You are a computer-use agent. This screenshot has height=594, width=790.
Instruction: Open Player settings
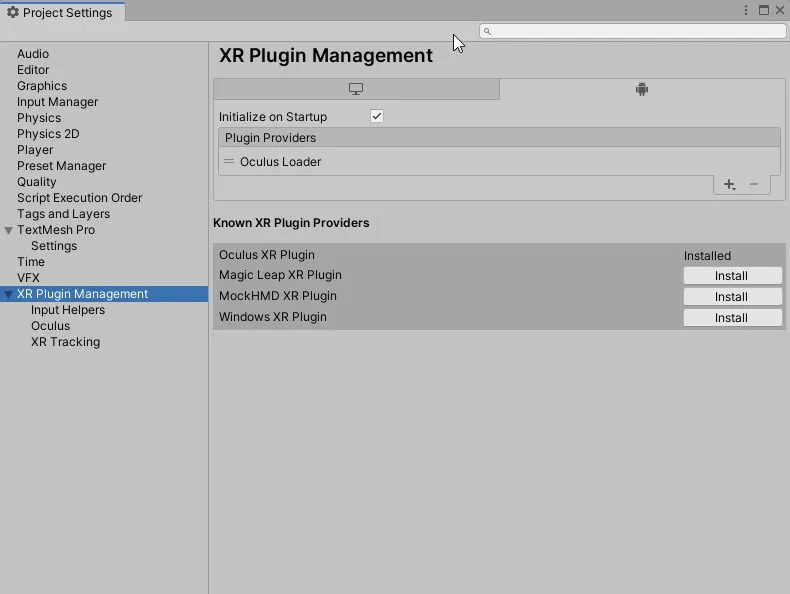click(x=35, y=150)
